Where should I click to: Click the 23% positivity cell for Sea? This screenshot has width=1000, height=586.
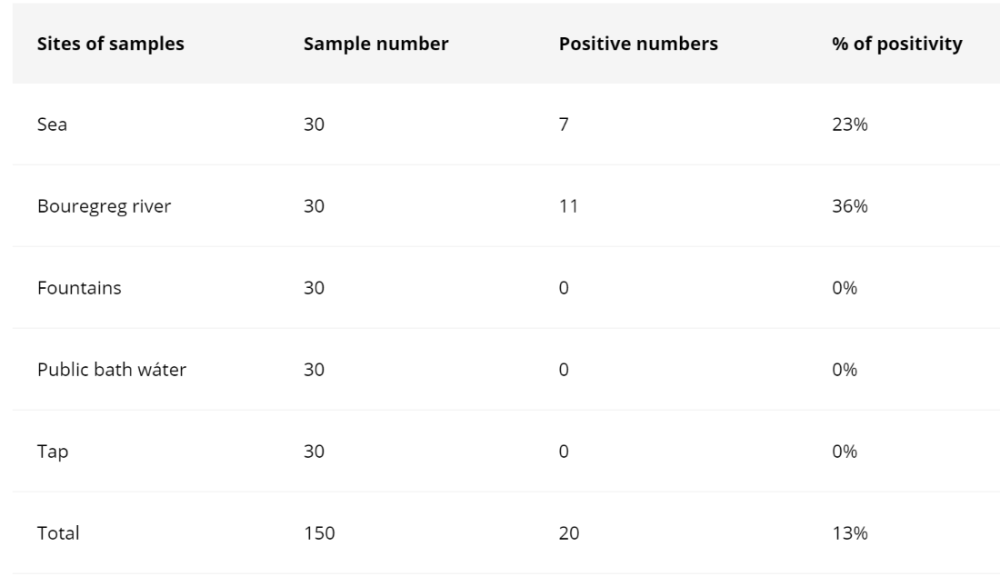pyautogui.click(x=849, y=125)
